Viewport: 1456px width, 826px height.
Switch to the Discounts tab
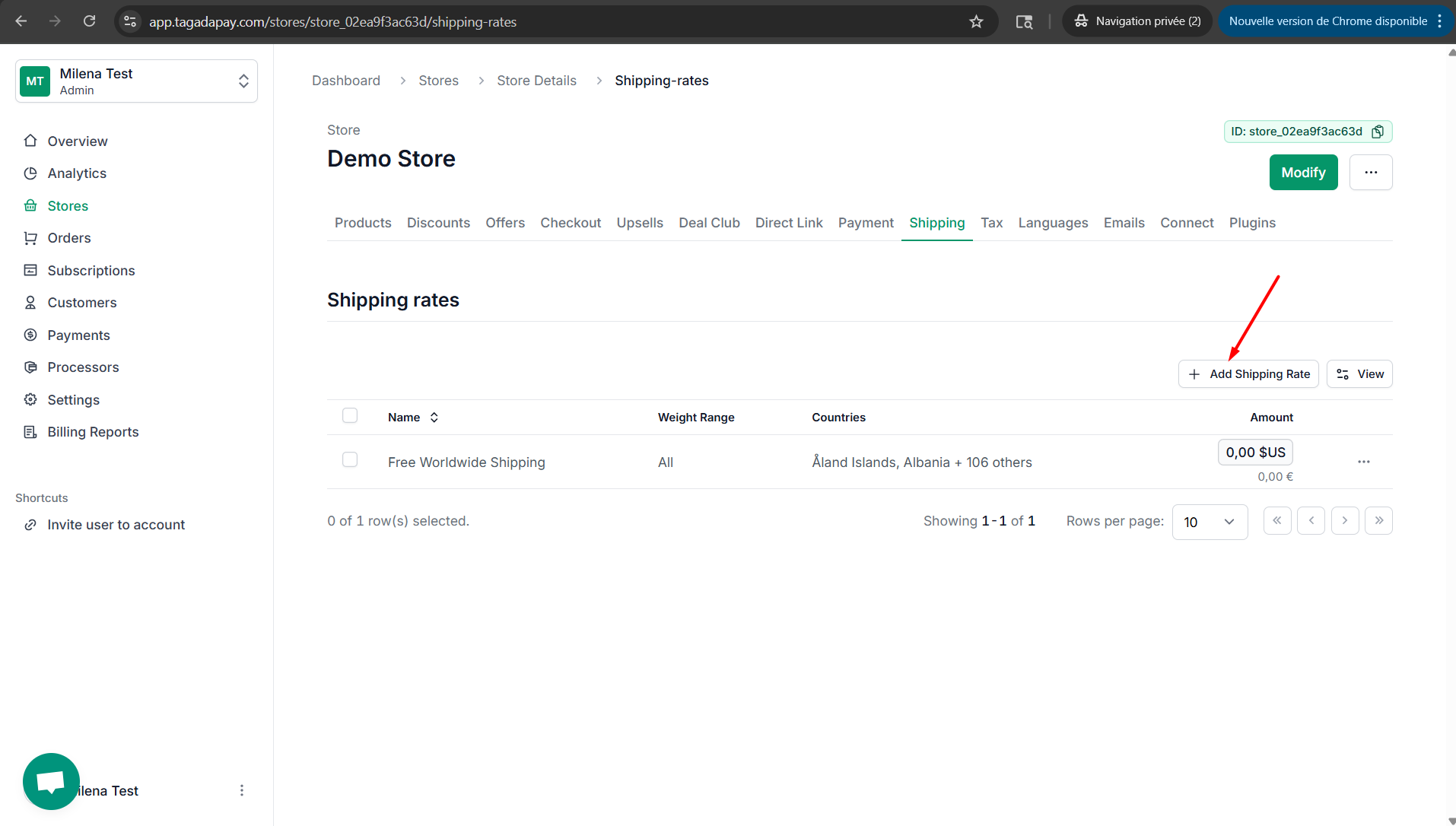pos(438,223)
